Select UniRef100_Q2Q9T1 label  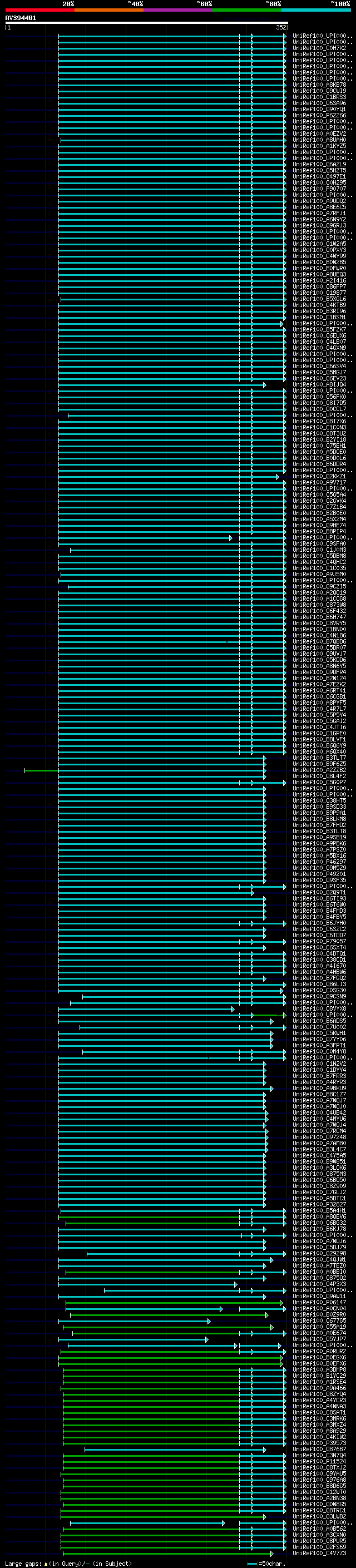319,892
